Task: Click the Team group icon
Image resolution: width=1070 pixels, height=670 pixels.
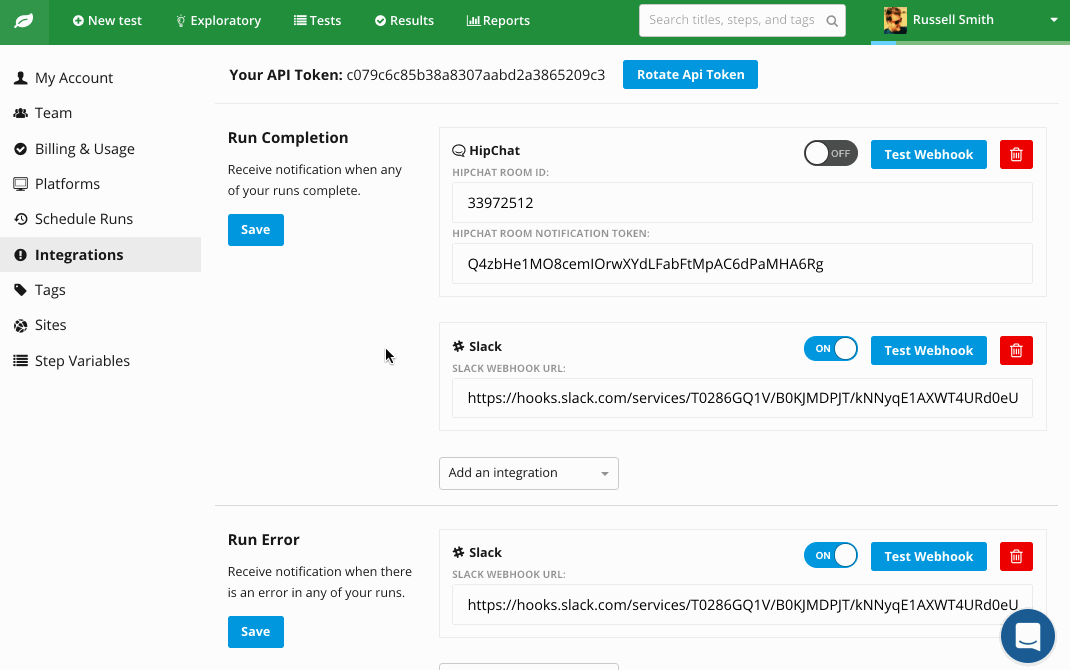Action: click(x=20, y=113)
